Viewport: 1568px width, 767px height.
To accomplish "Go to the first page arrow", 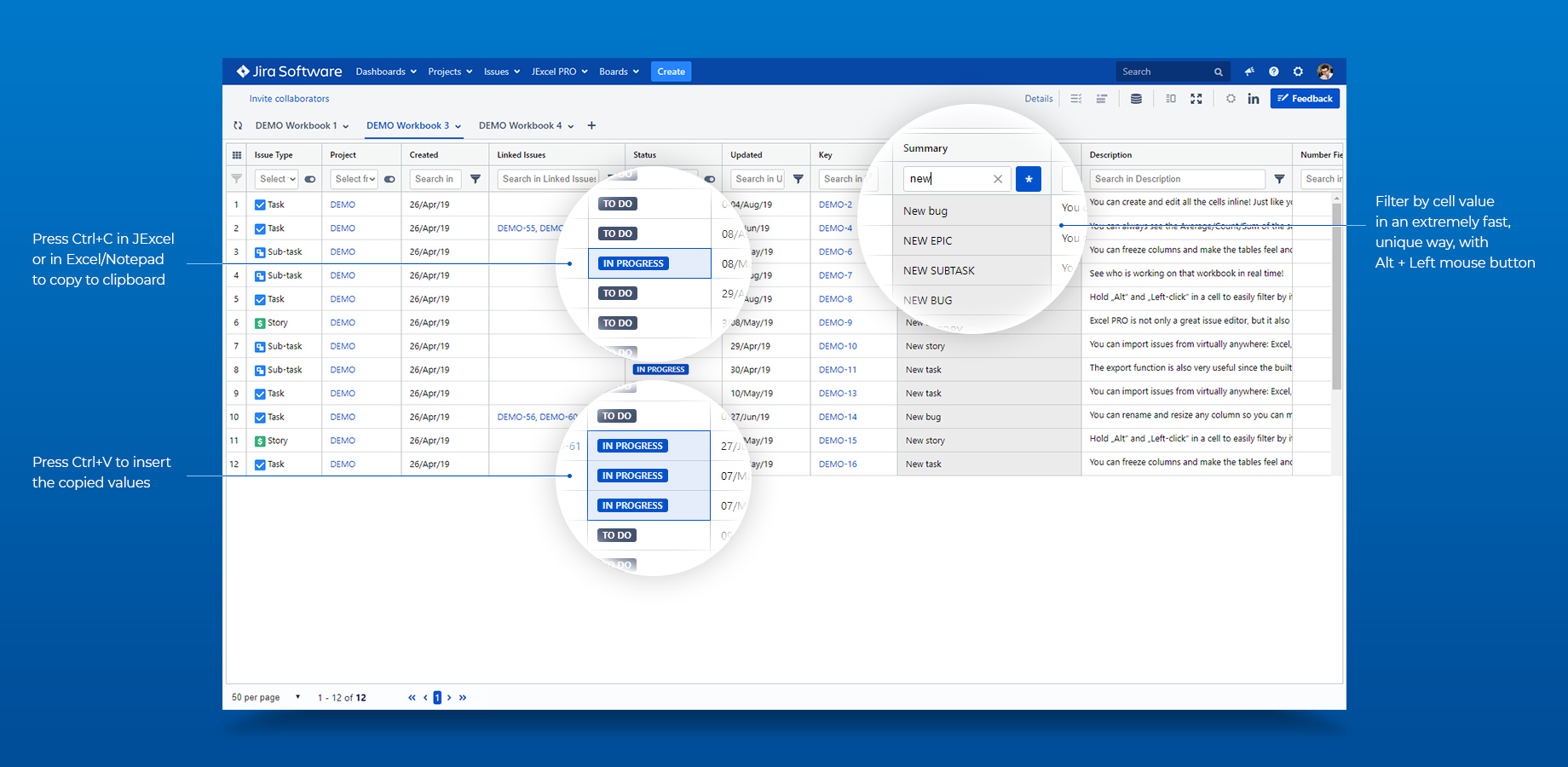I will coord(412,697).
